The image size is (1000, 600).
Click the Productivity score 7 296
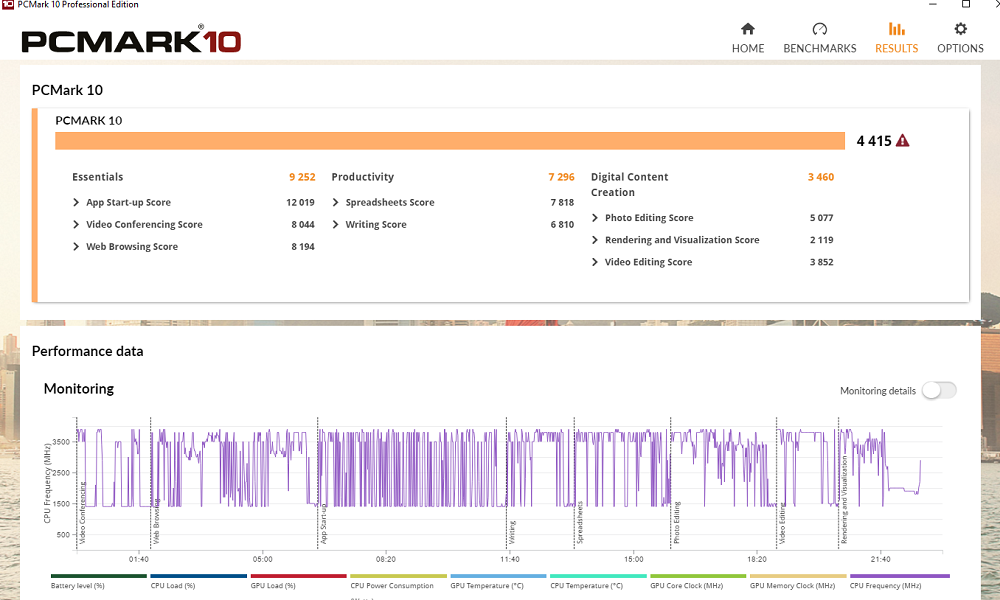pos(561,177)
